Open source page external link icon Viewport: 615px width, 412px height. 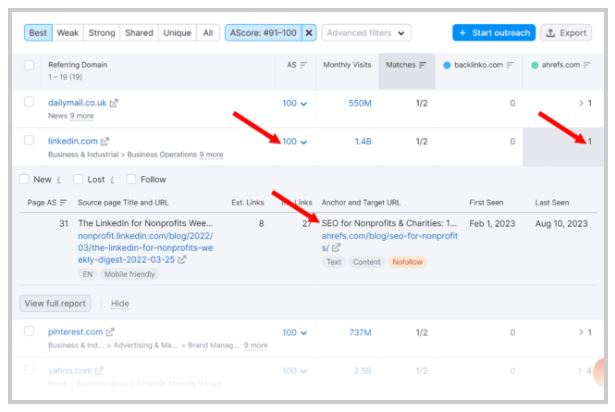(182, 260)
